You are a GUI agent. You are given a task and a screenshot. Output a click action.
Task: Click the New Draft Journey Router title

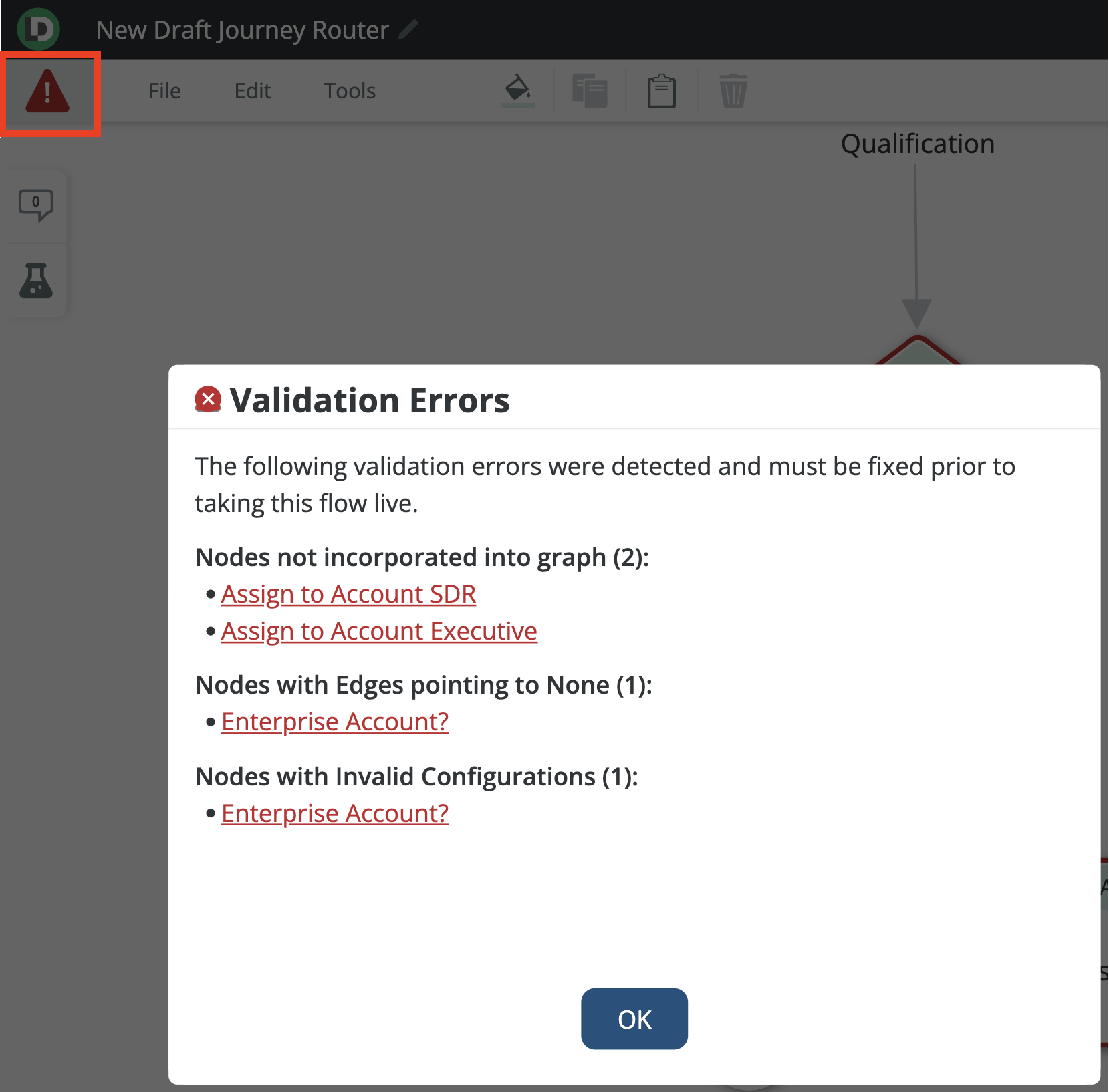point(242,30)
